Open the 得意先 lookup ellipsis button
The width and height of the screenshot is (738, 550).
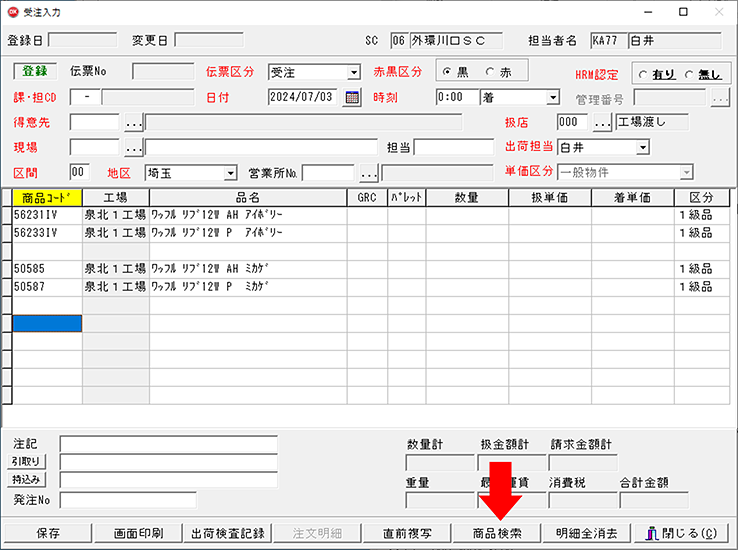pos(134,123)
